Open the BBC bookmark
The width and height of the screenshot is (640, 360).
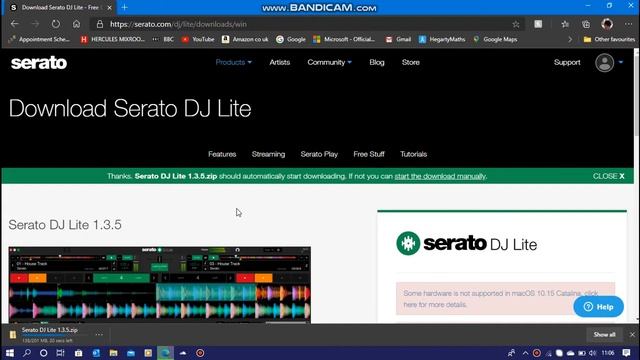click(163, 39)
